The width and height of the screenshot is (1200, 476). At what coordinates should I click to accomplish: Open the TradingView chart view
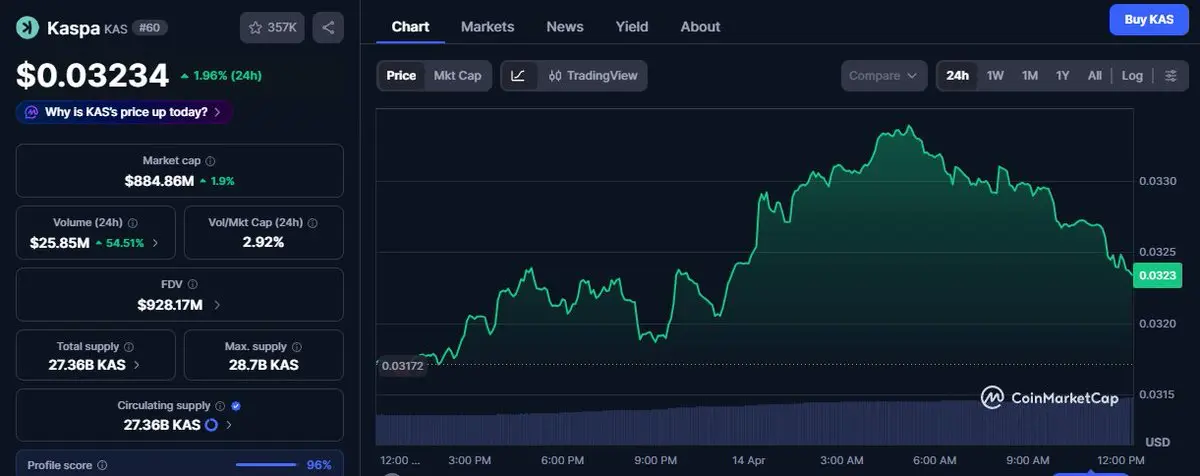593,76
